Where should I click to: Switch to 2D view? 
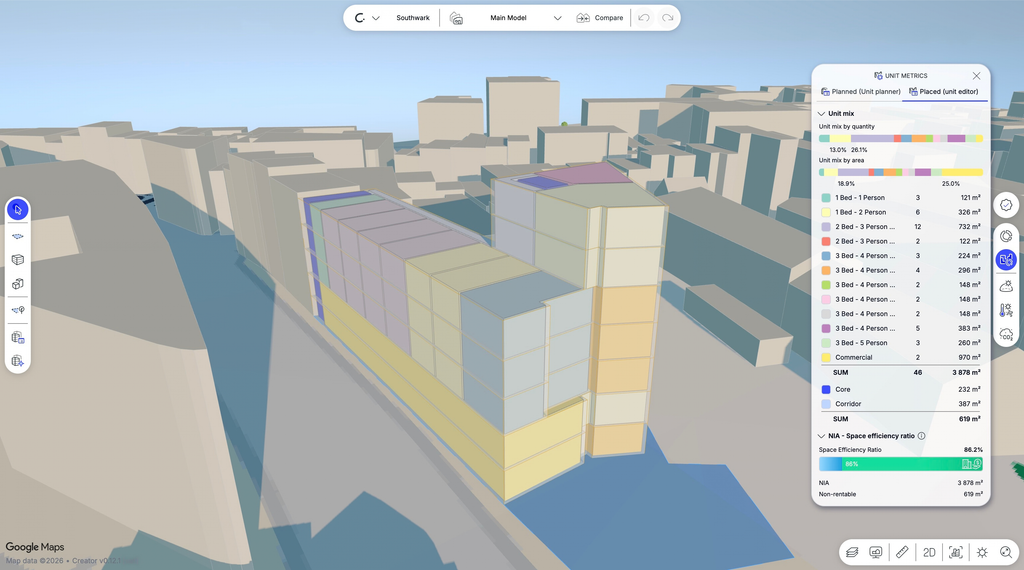click(x=929, y=552)
